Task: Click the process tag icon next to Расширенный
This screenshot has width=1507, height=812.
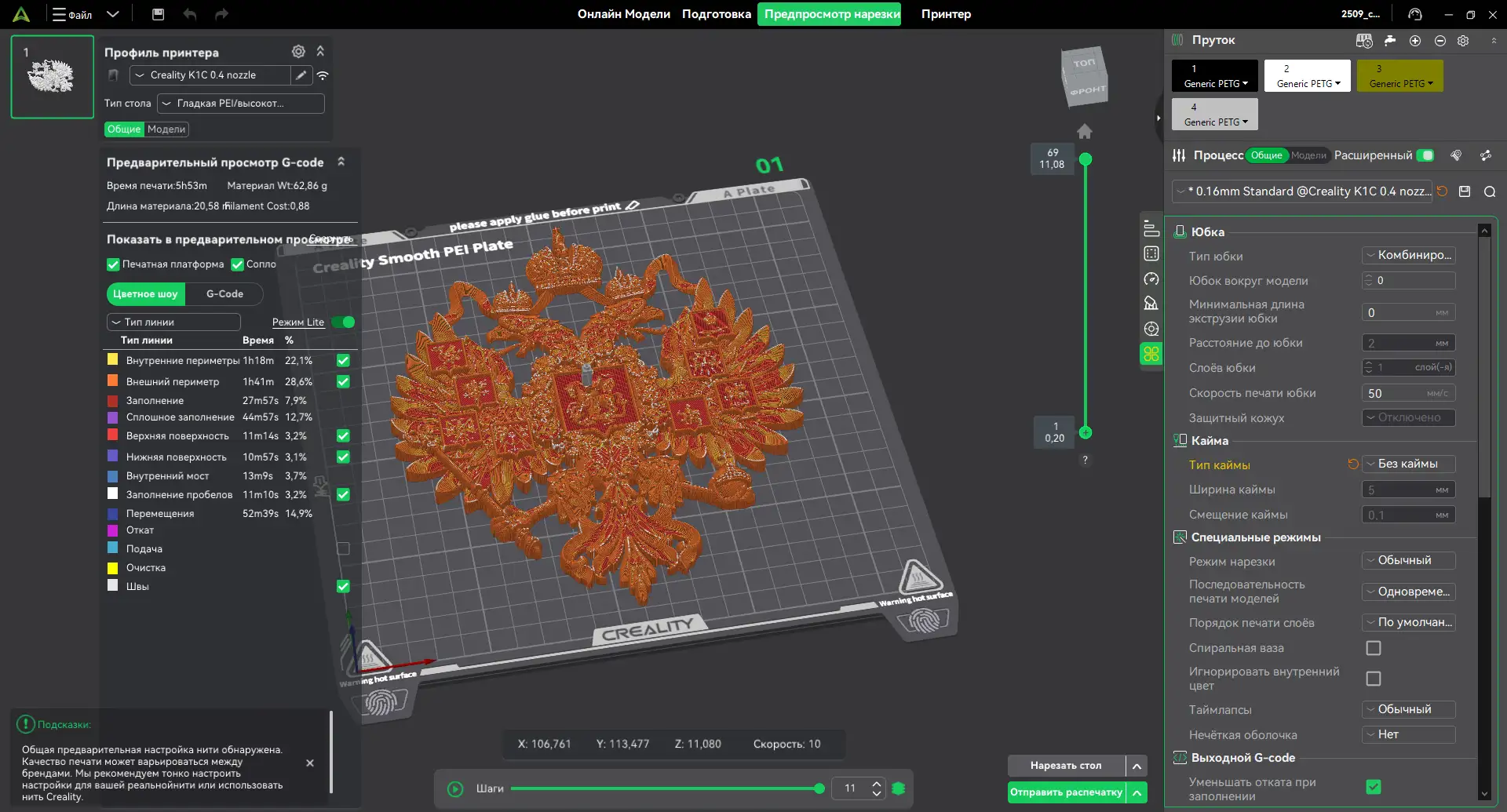Action: coord(1456,155)
